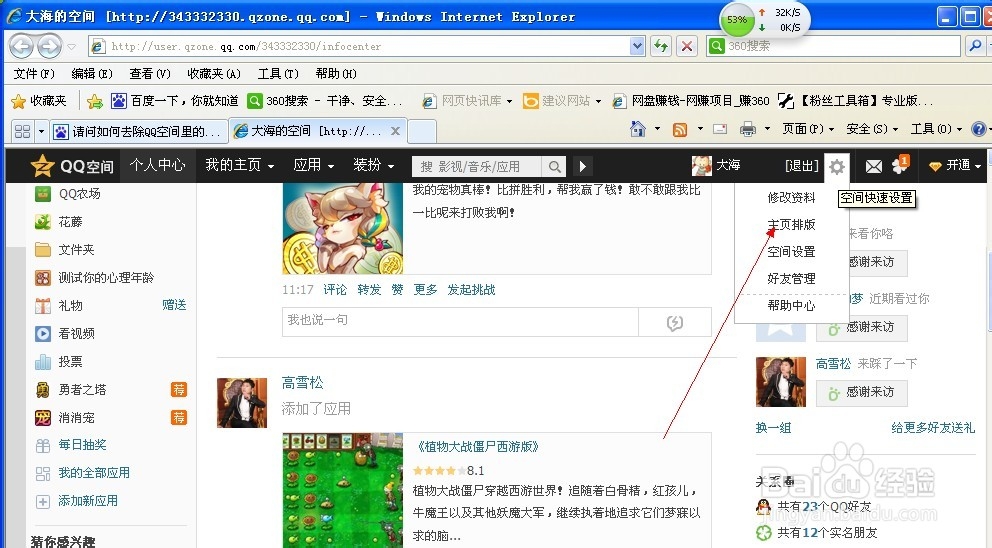Click the RSS feeds icon

click(680, 129)
